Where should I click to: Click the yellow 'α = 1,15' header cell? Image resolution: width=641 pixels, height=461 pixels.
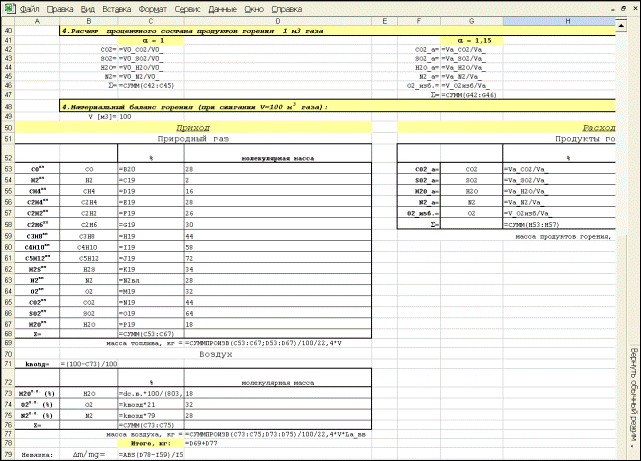click(x=472, y=40)
